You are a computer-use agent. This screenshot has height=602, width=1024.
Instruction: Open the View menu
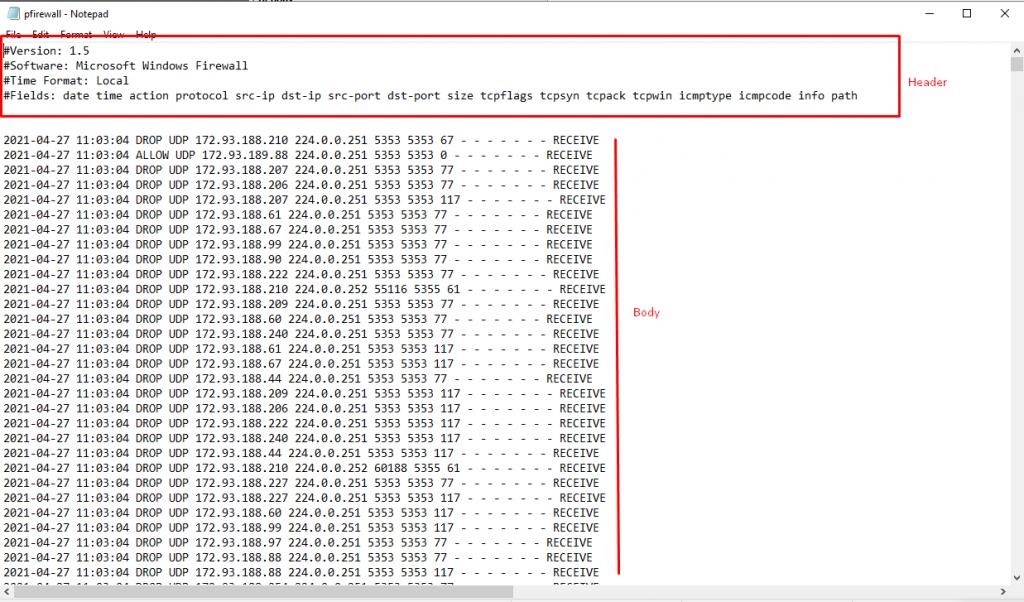pyautogui.click(x=114, y=34)
